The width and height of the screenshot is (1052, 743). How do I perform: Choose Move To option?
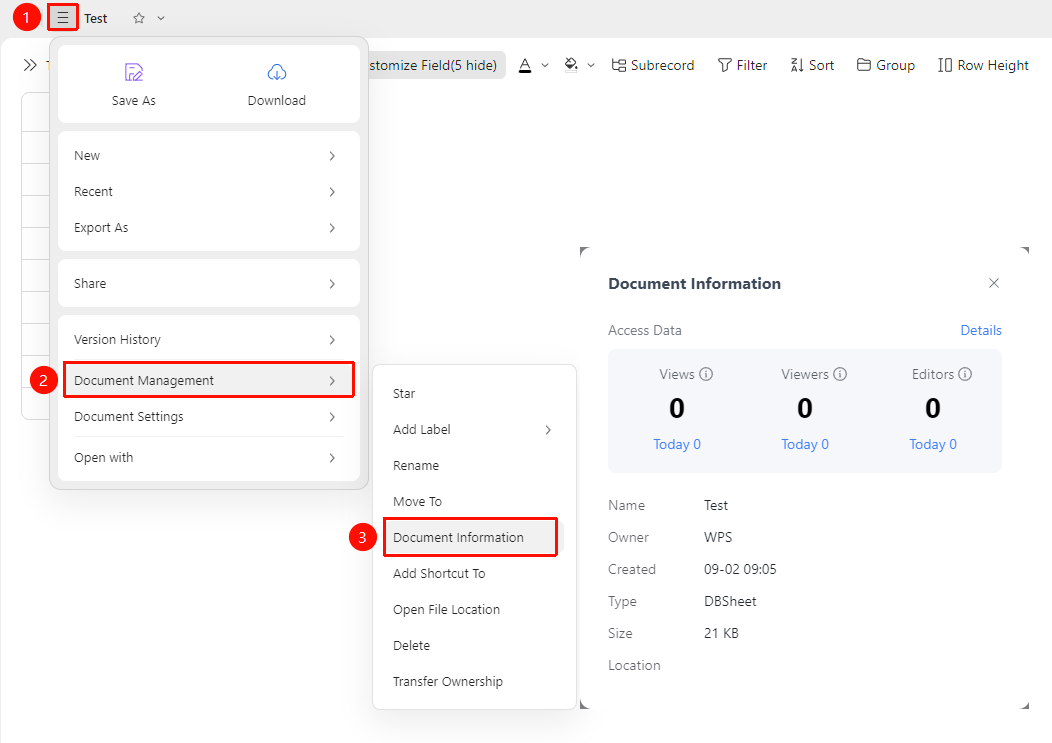474,502
